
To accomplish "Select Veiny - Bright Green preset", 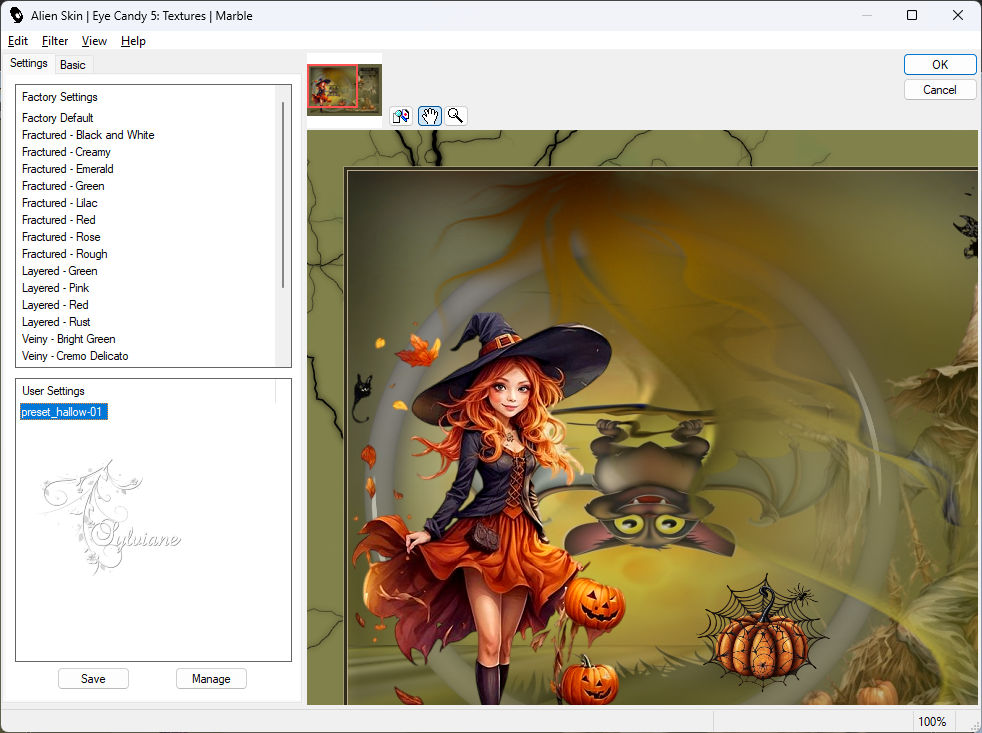I will pyautogui.click(x=69, y=338).
